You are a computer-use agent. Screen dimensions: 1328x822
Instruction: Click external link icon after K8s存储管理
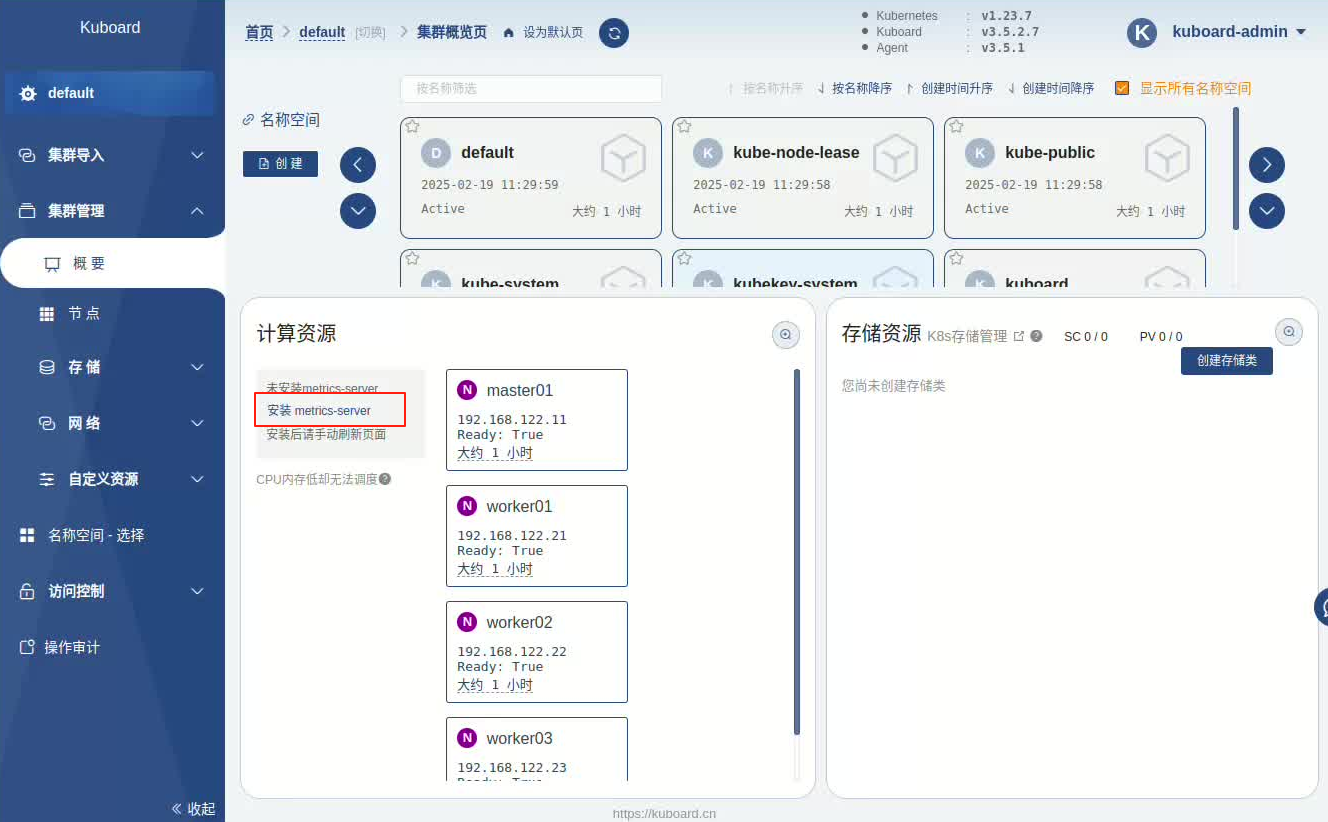pyautogui.click(x=1019, y=336)
